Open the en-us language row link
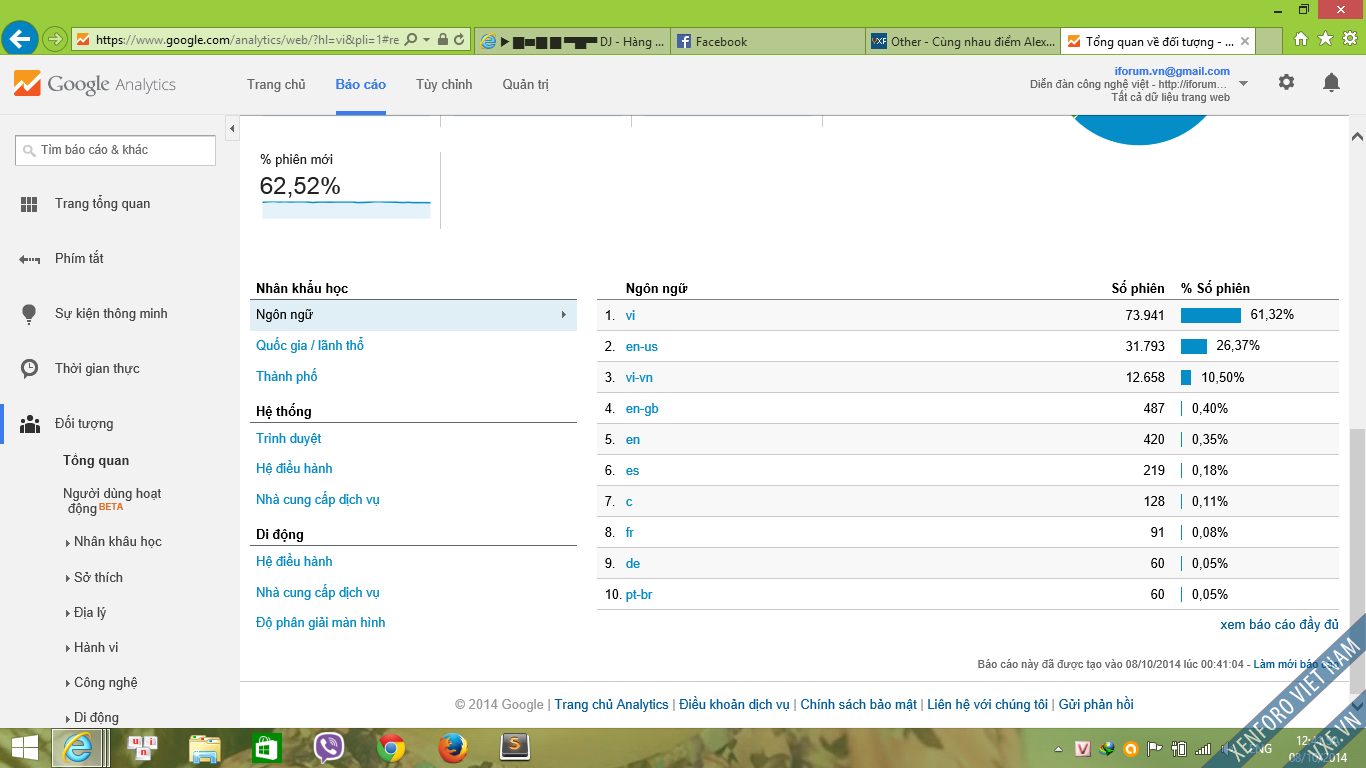The height and width of the screenshot is (768, 1366). point(642,347)
